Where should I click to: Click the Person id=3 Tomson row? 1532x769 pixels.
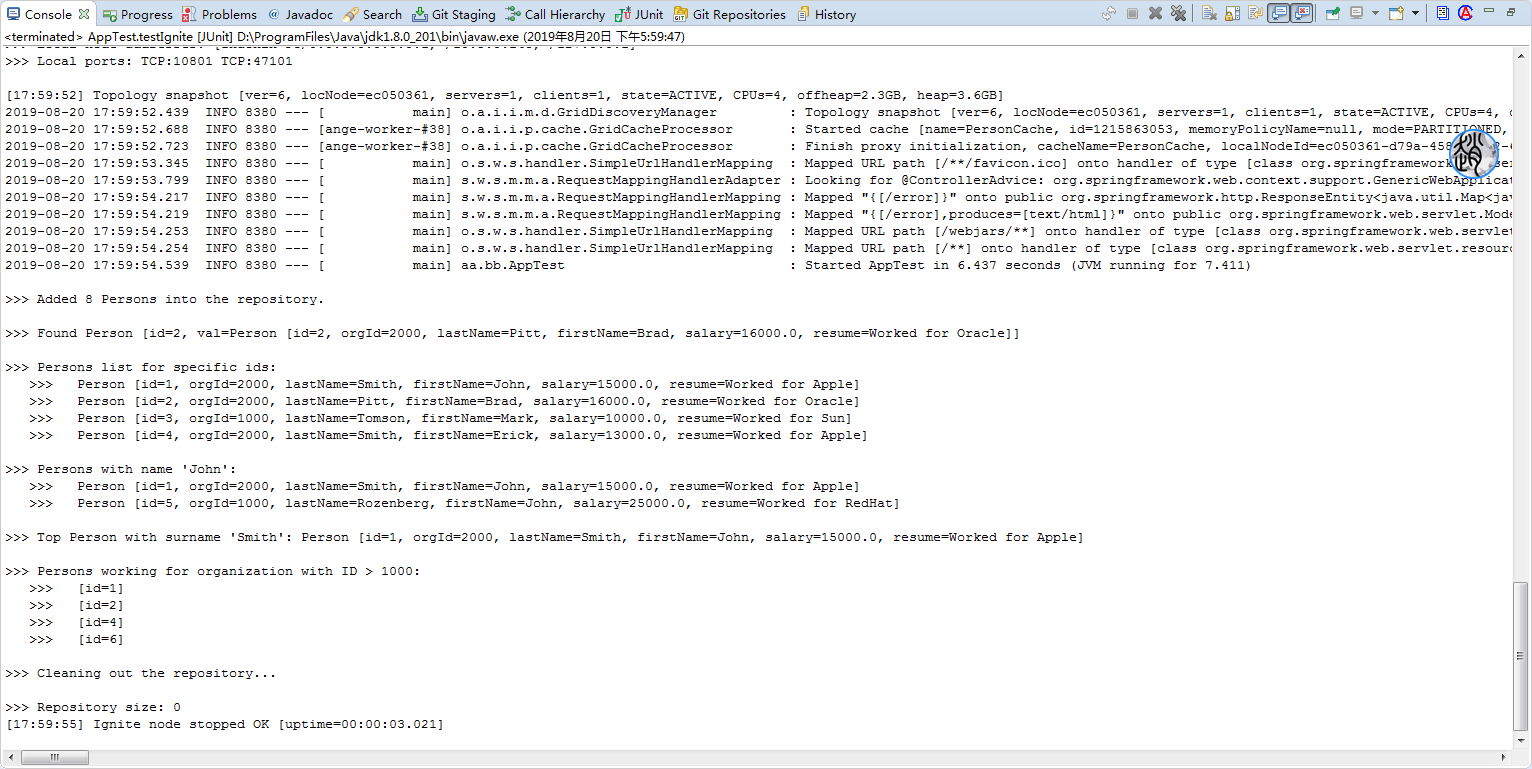tap(441, 418)
